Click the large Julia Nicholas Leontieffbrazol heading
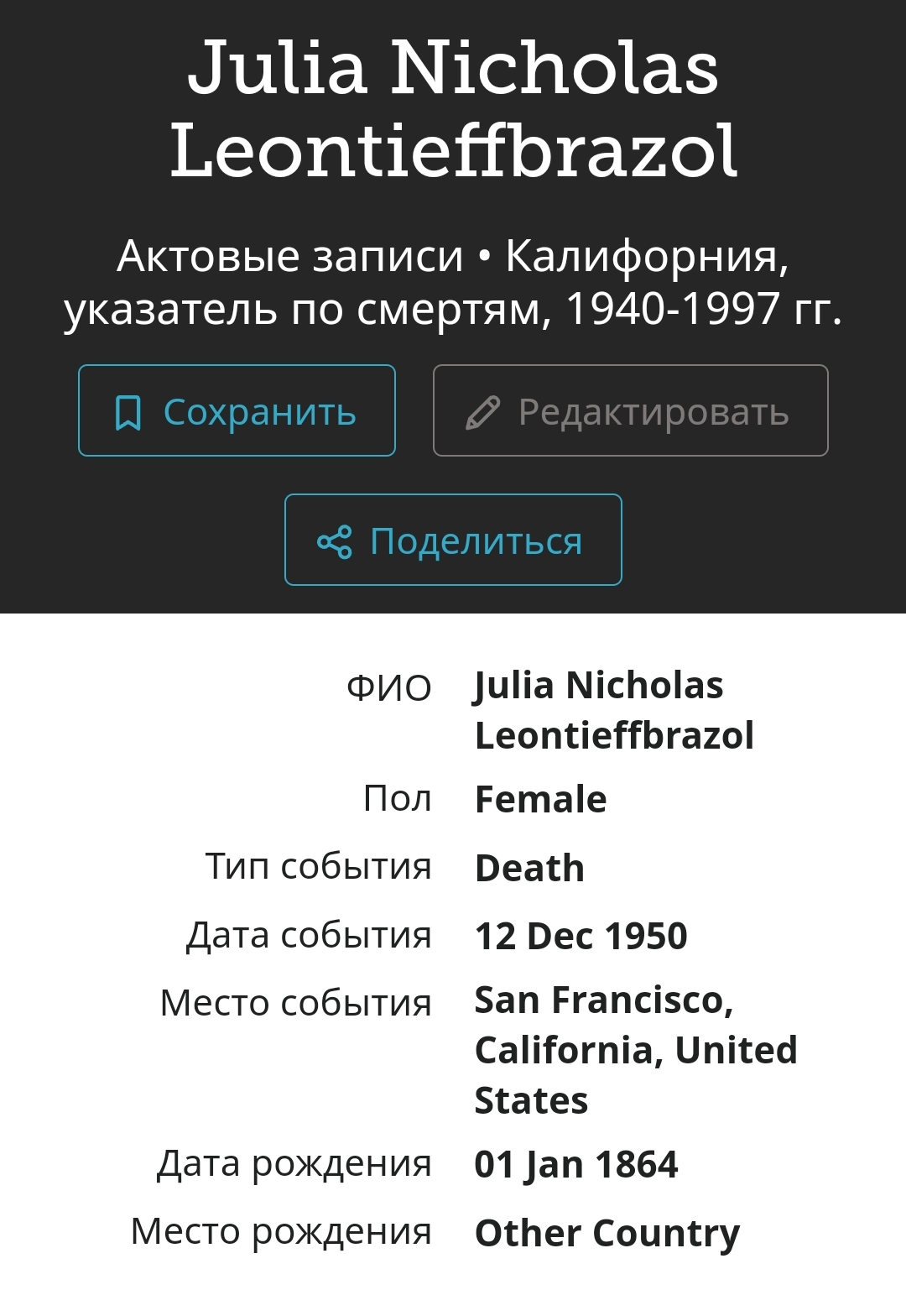Viewport: 906px width, 1316px height. 453,109
